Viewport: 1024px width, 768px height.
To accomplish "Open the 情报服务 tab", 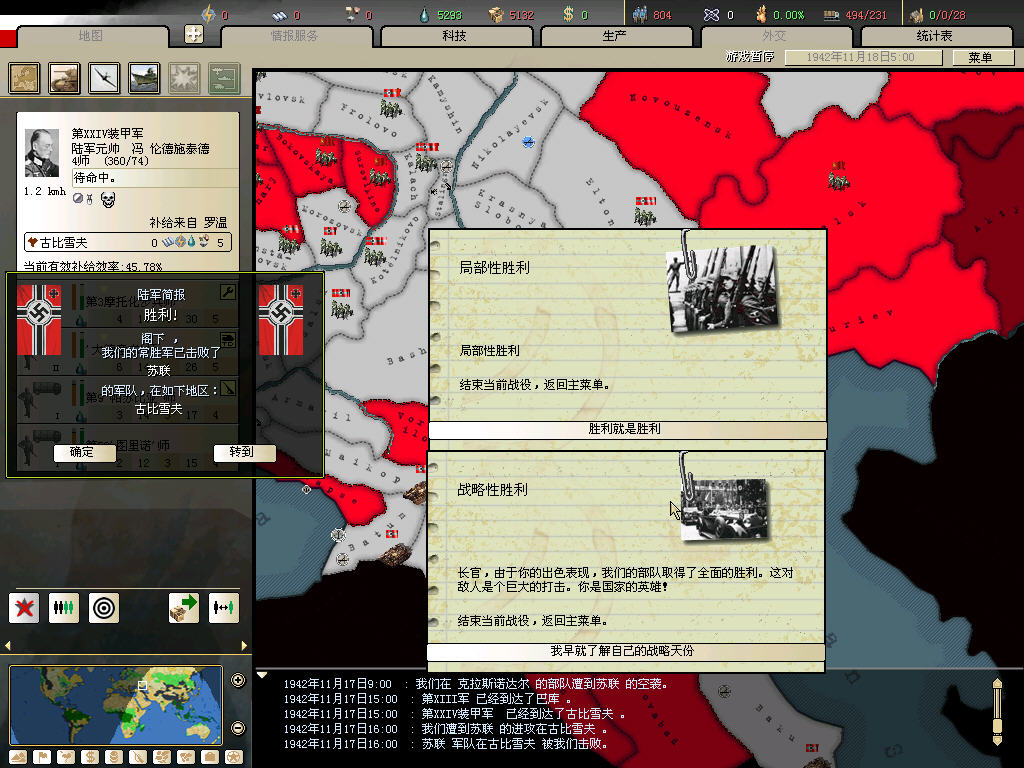I will (x=295, y=36).
